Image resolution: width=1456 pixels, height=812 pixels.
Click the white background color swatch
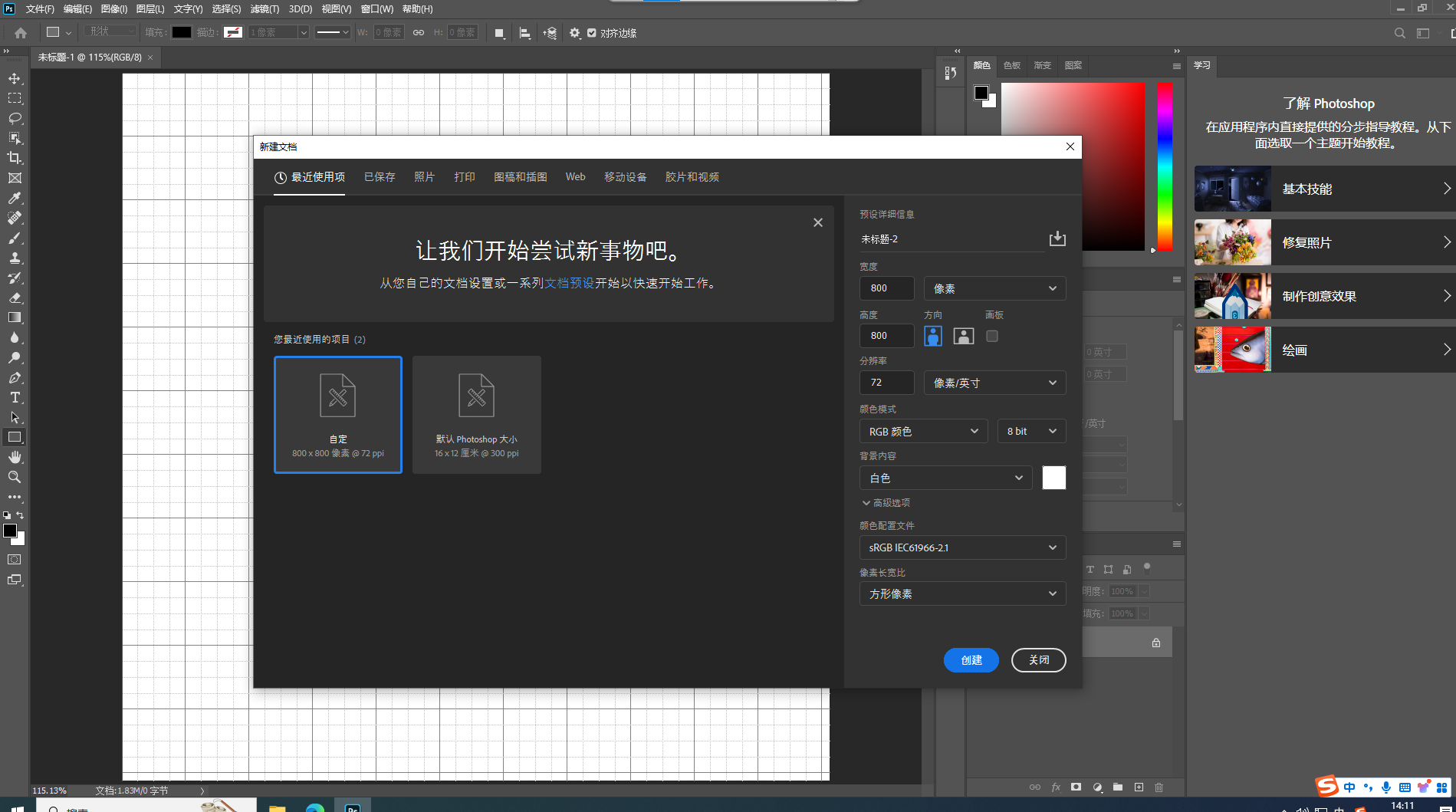[x=1054, y=478]
